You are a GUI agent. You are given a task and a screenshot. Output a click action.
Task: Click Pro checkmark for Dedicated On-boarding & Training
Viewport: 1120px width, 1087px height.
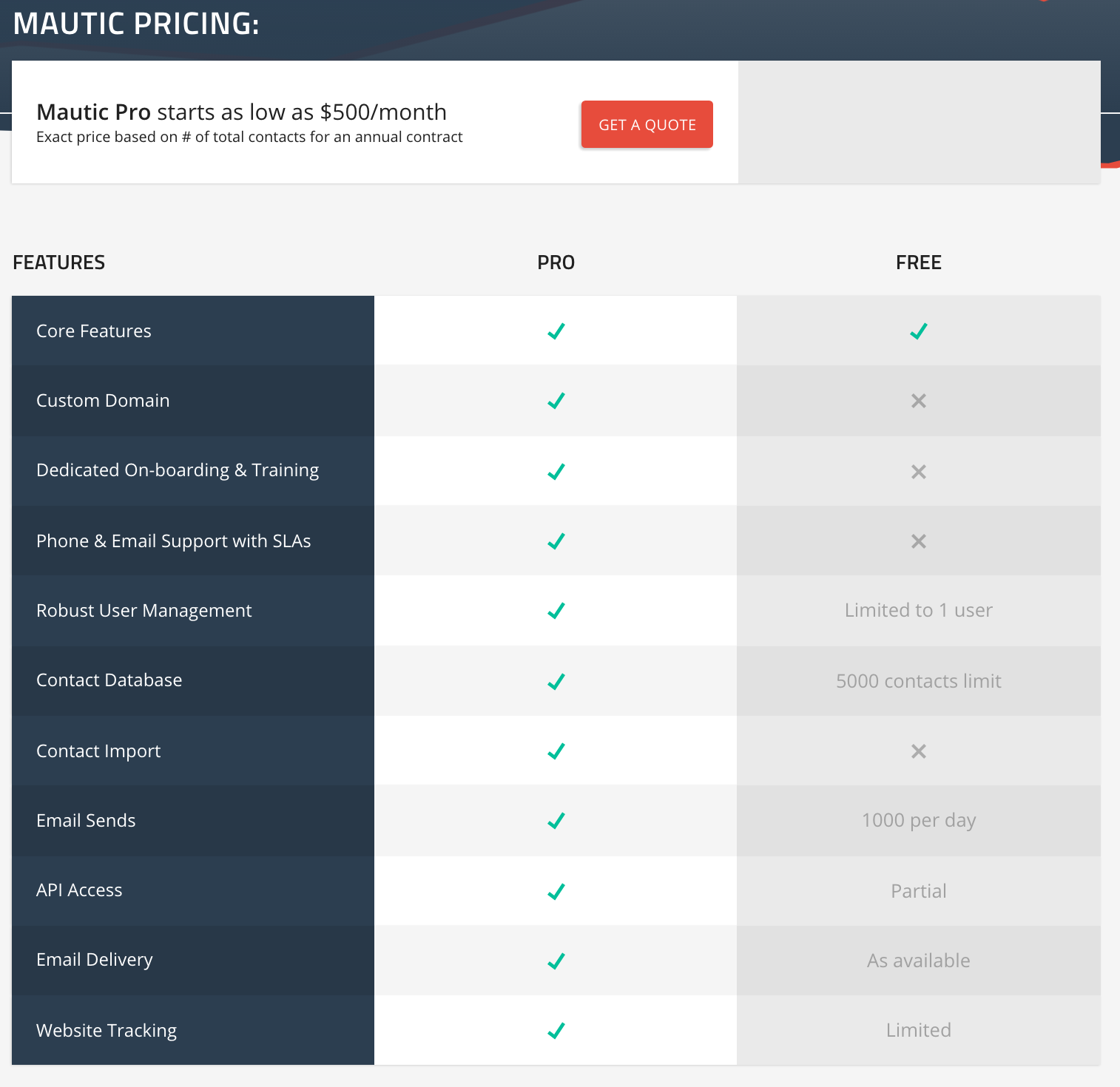tap(556, 472)
